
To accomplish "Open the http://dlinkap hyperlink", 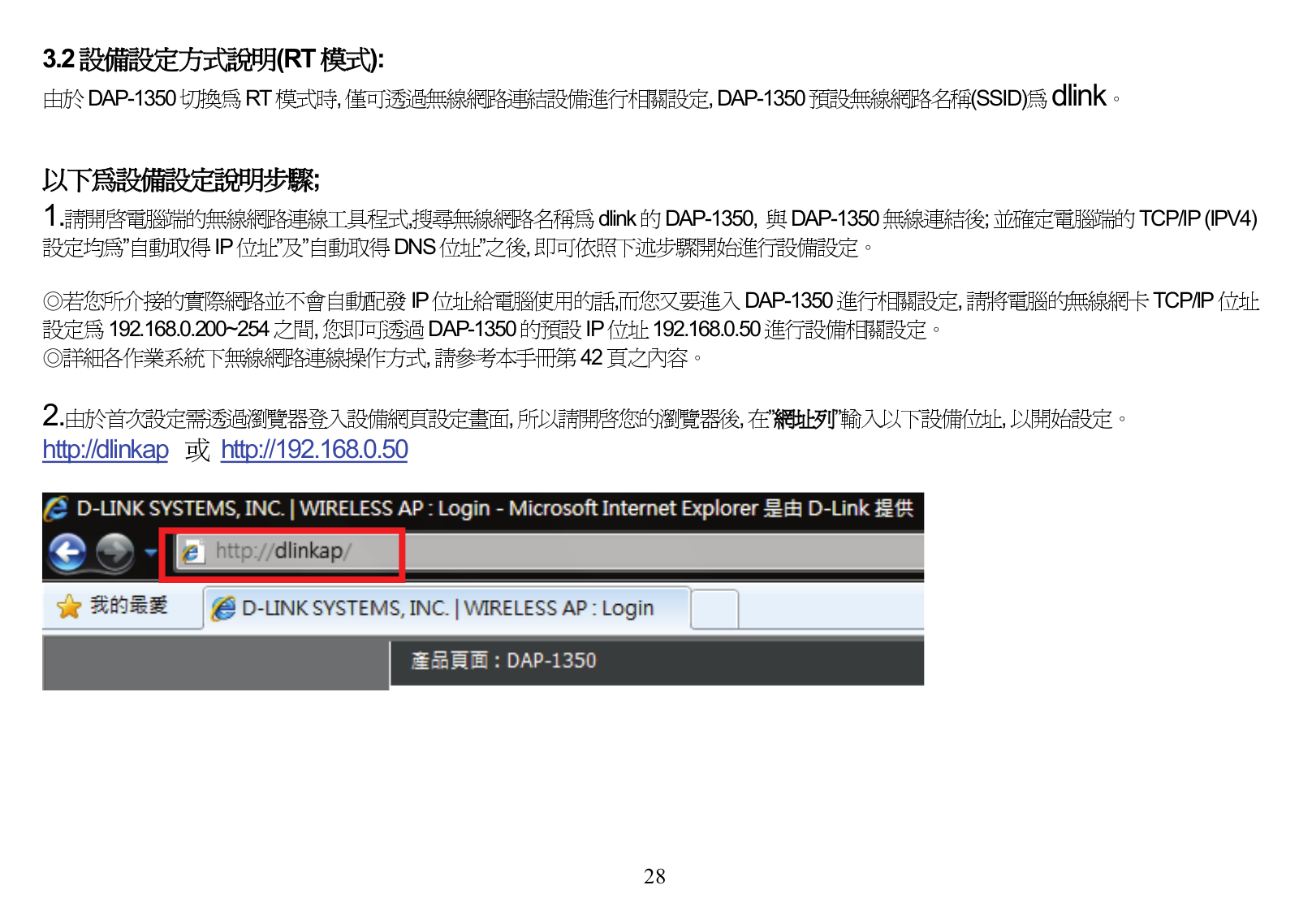I will tap(106, 449).
